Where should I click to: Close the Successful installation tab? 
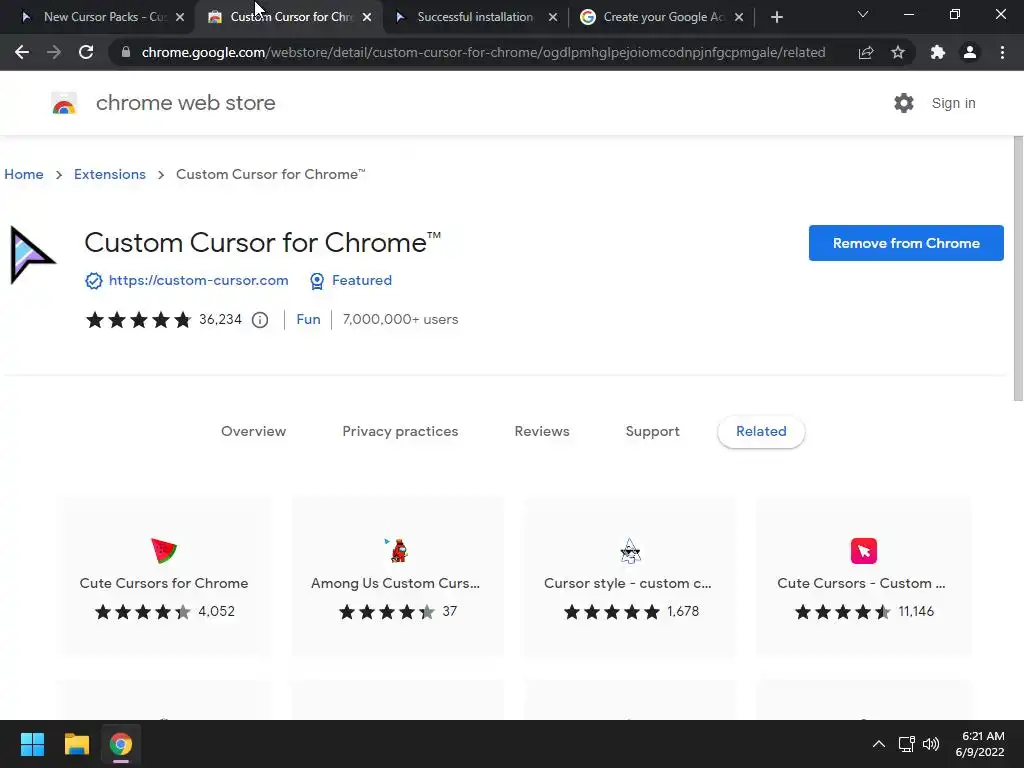click(553, 17)
